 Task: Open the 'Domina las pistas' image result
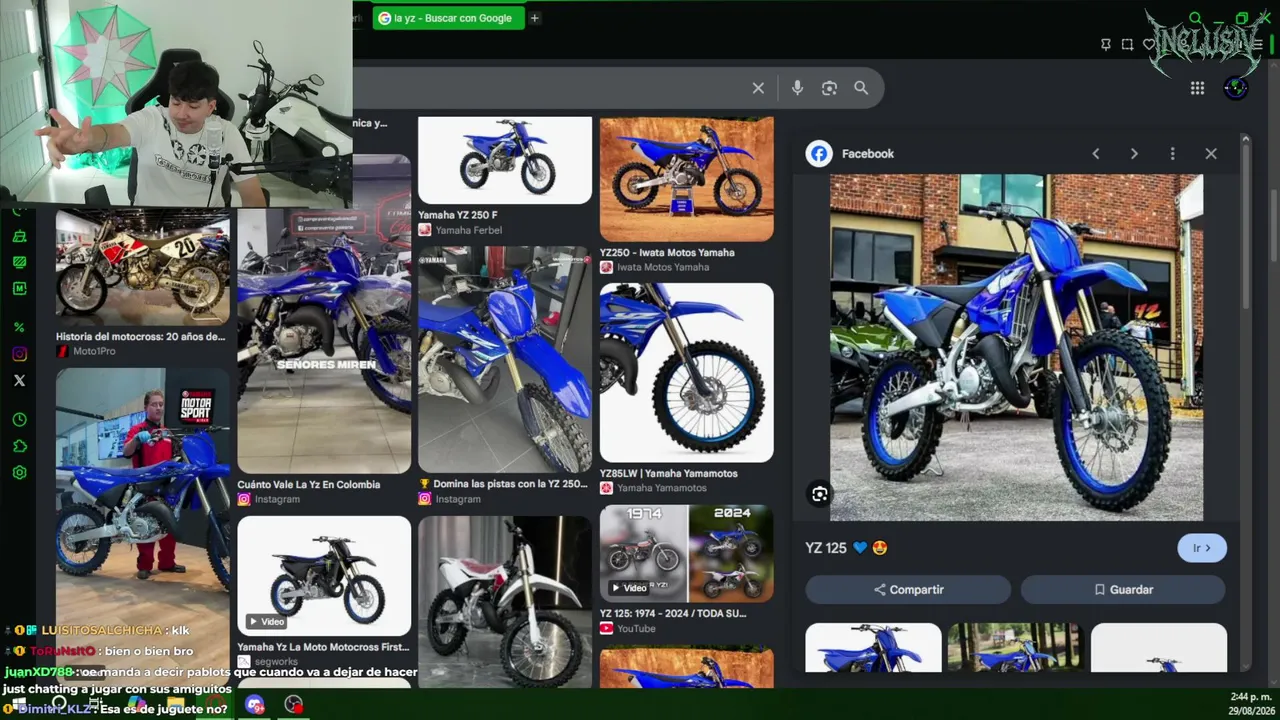click(x=505, y=359)
